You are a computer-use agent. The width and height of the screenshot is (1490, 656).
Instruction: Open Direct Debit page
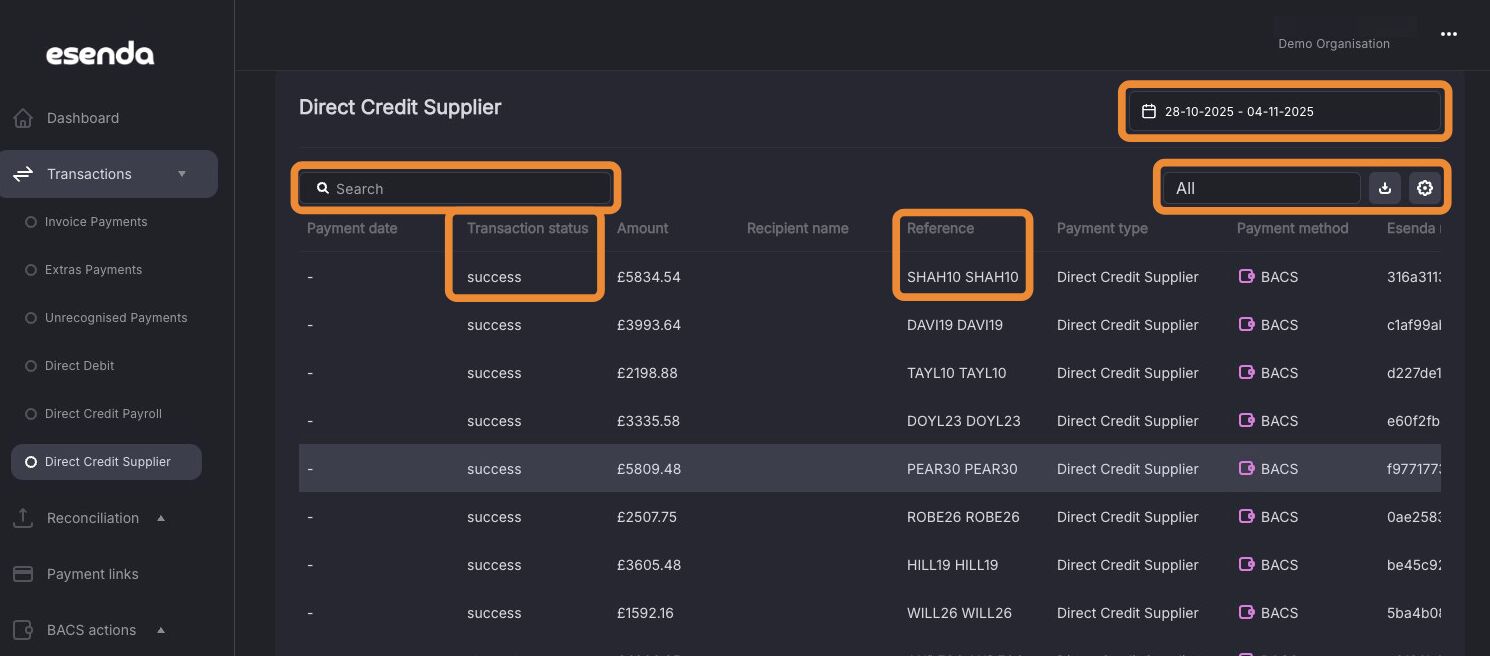pos(80,366)
